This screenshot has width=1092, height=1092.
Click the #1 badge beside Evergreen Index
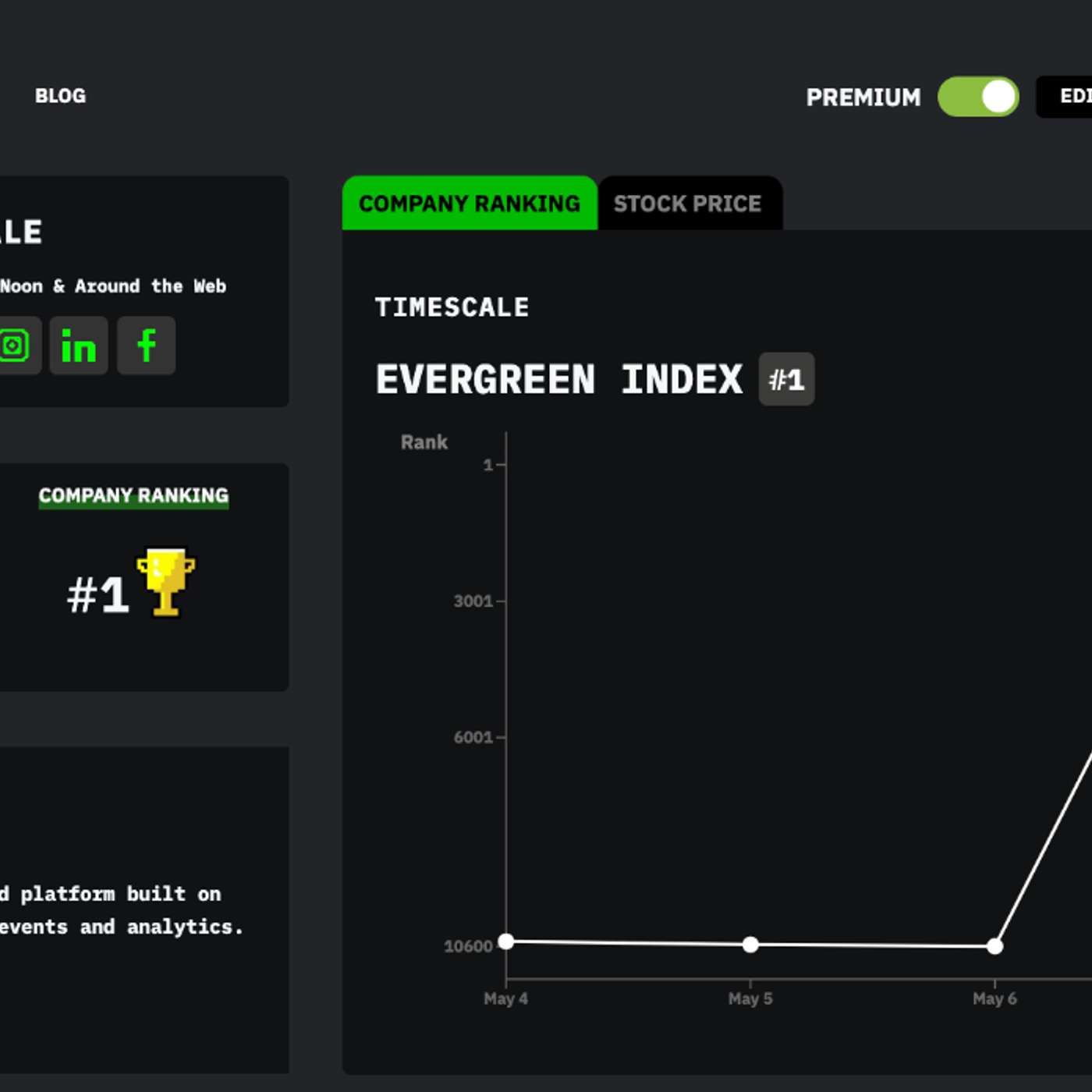(786, 380)
